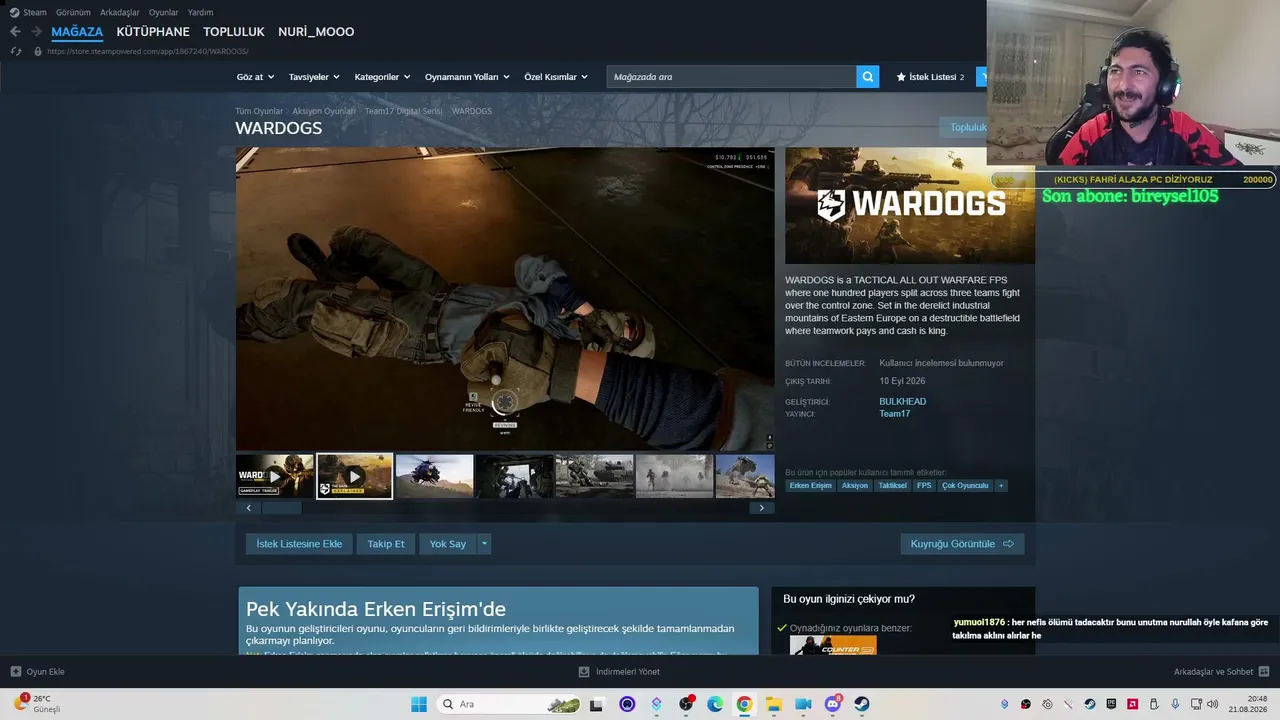The image size is (1280, 720).
Task: Open the video camera app in the taskbar
Action: (x=803, y=704)
